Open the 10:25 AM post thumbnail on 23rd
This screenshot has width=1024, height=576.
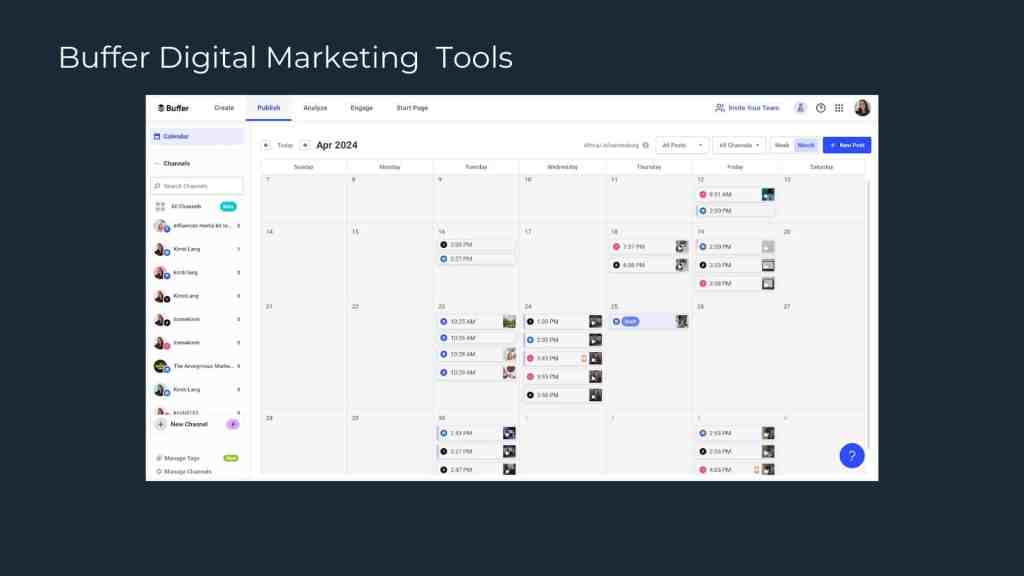[x=509, y=321]
